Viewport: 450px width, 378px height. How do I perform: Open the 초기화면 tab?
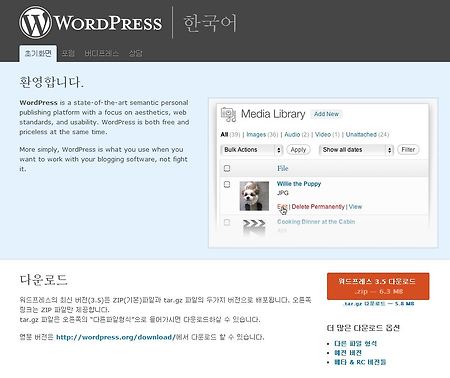[38, 53]
